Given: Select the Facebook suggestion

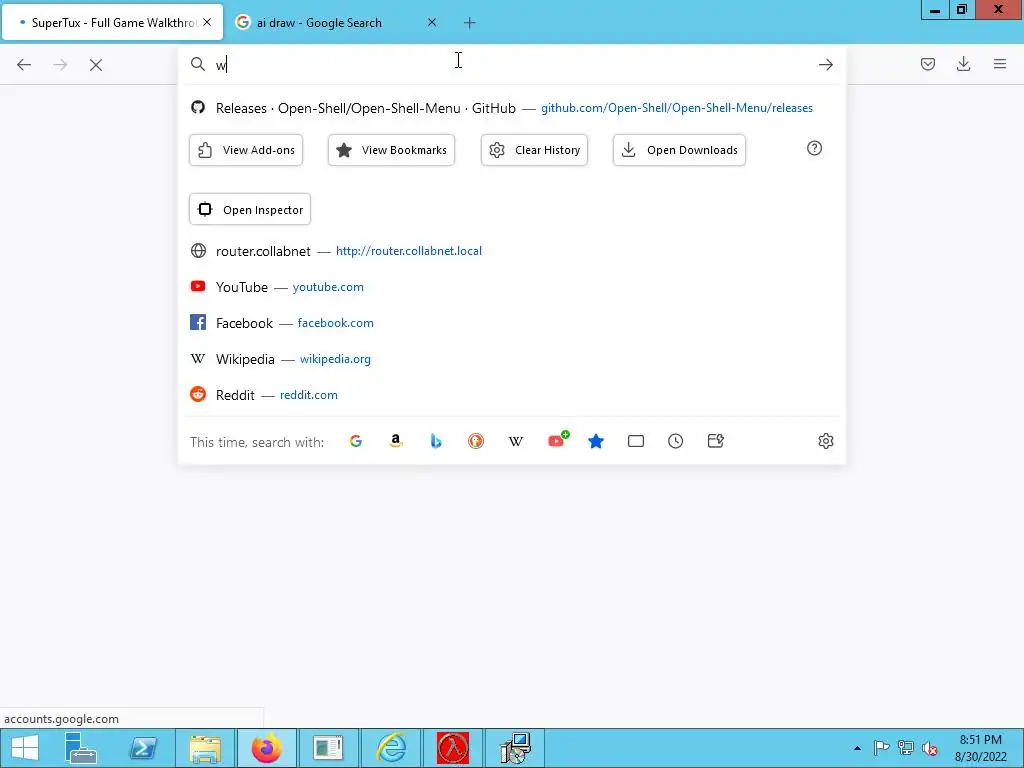Looking at the screenshot, I should (511, 323).
